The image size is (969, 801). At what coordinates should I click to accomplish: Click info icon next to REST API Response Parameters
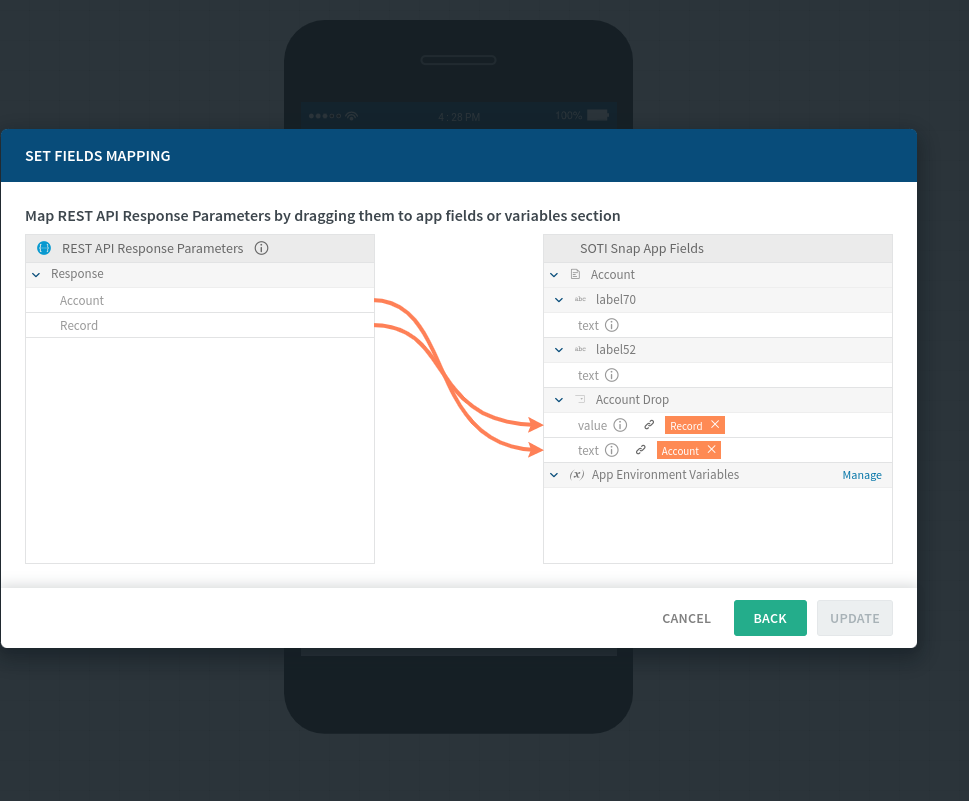pyautogui.click(x=261, y=248)
